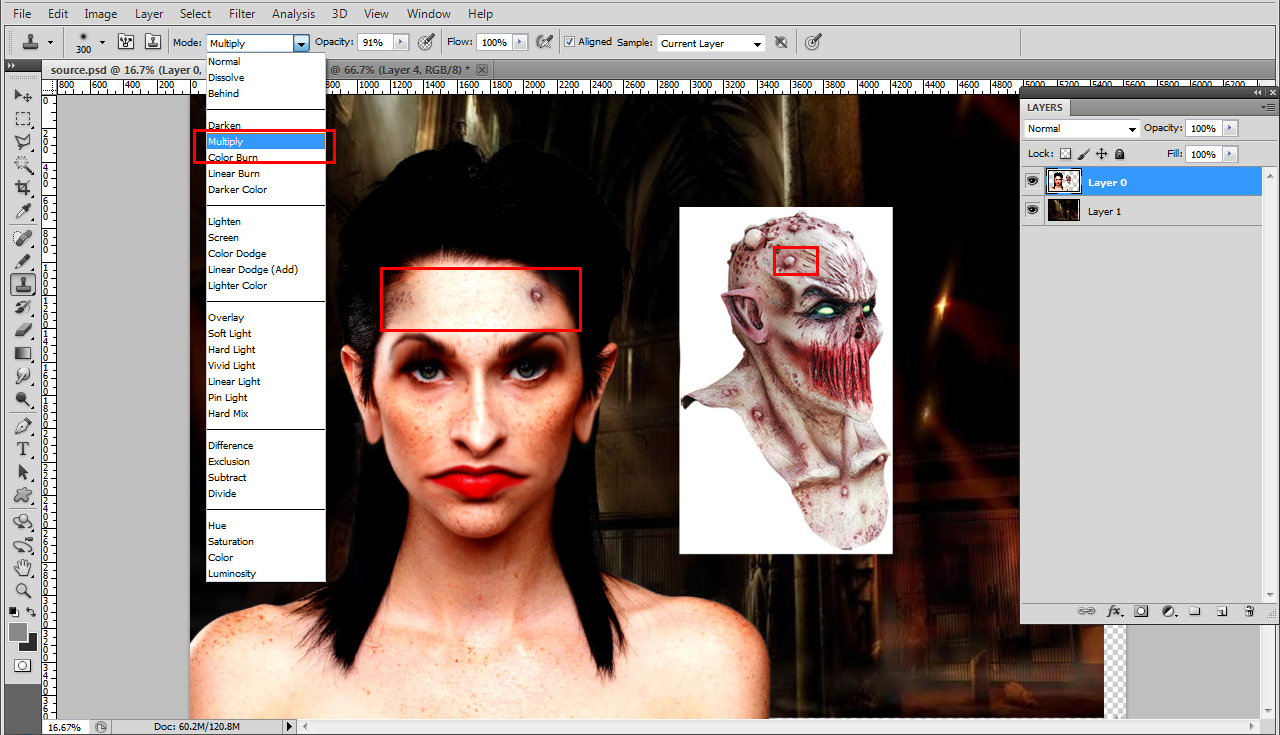
Task: Select the Magic Wand tool
Action: 23,165
